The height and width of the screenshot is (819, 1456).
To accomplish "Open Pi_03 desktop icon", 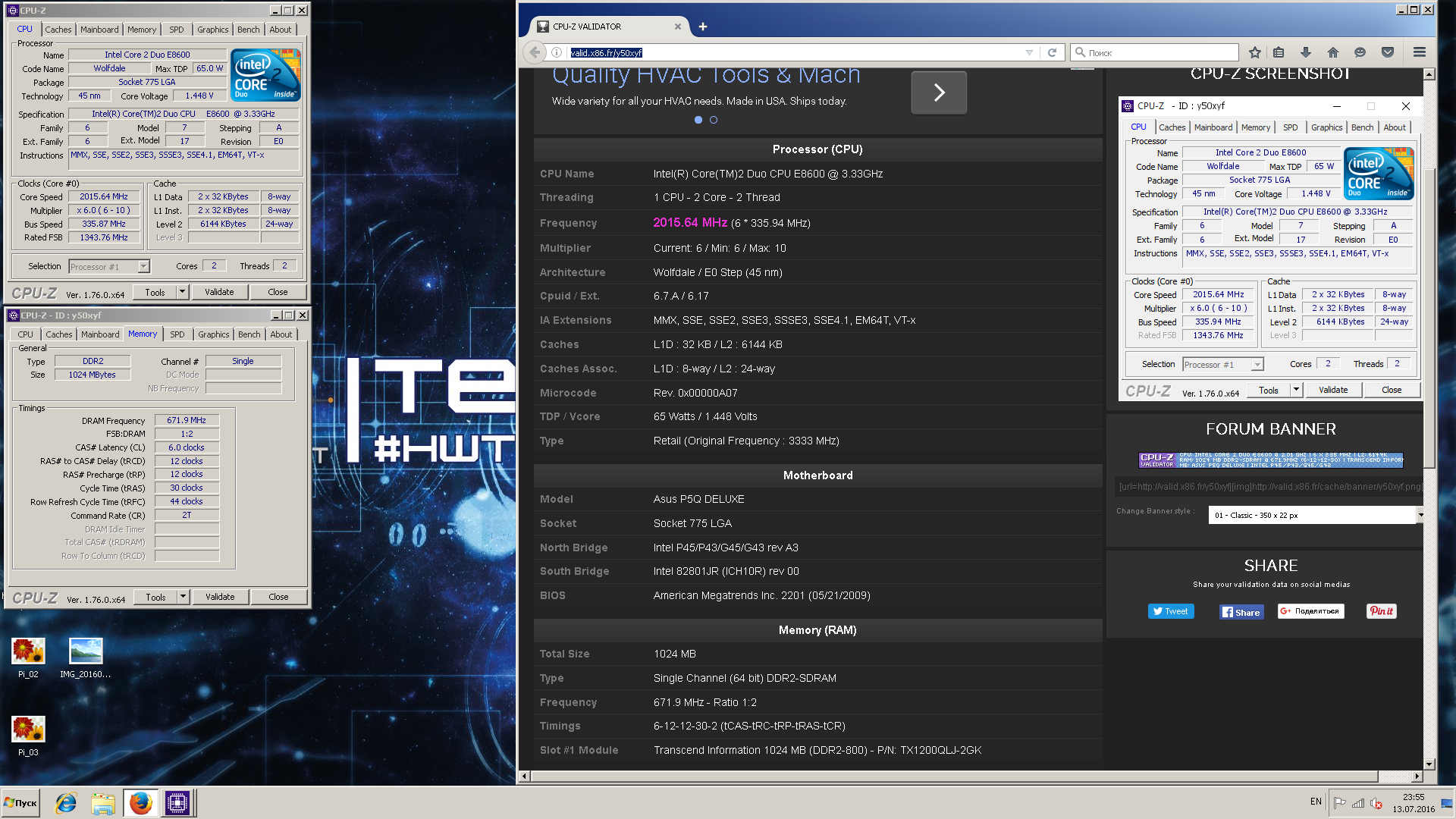I will [28, 736].
